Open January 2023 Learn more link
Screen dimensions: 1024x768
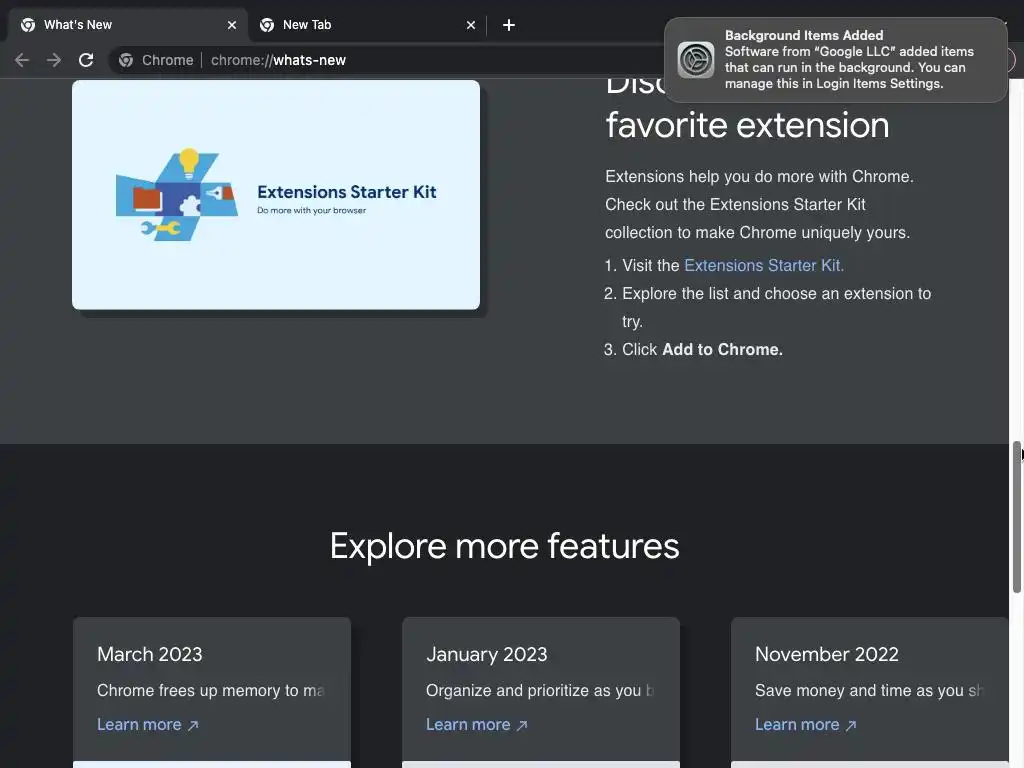click(476, 724)
